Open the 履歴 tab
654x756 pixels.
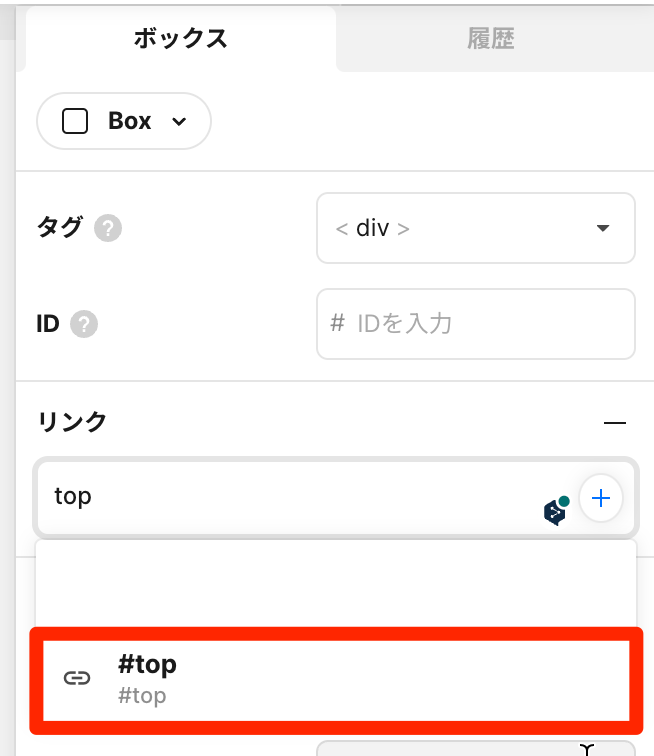coord(491,39)
